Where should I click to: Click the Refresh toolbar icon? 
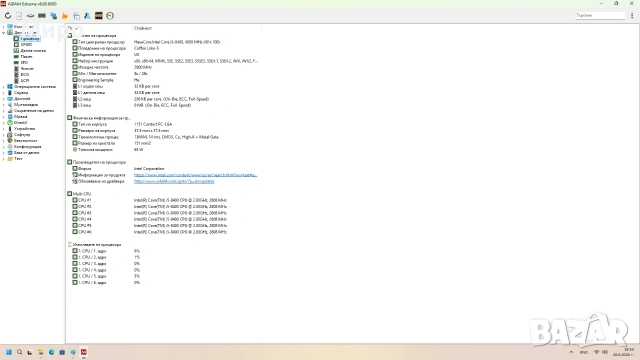(x=8, y=16)
